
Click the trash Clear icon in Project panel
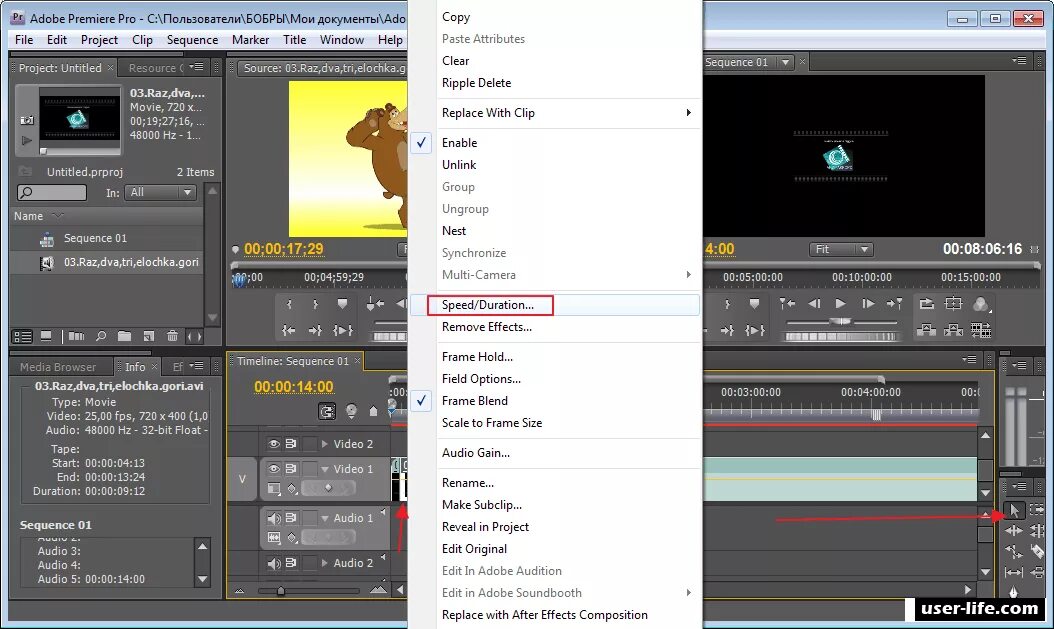173,336
